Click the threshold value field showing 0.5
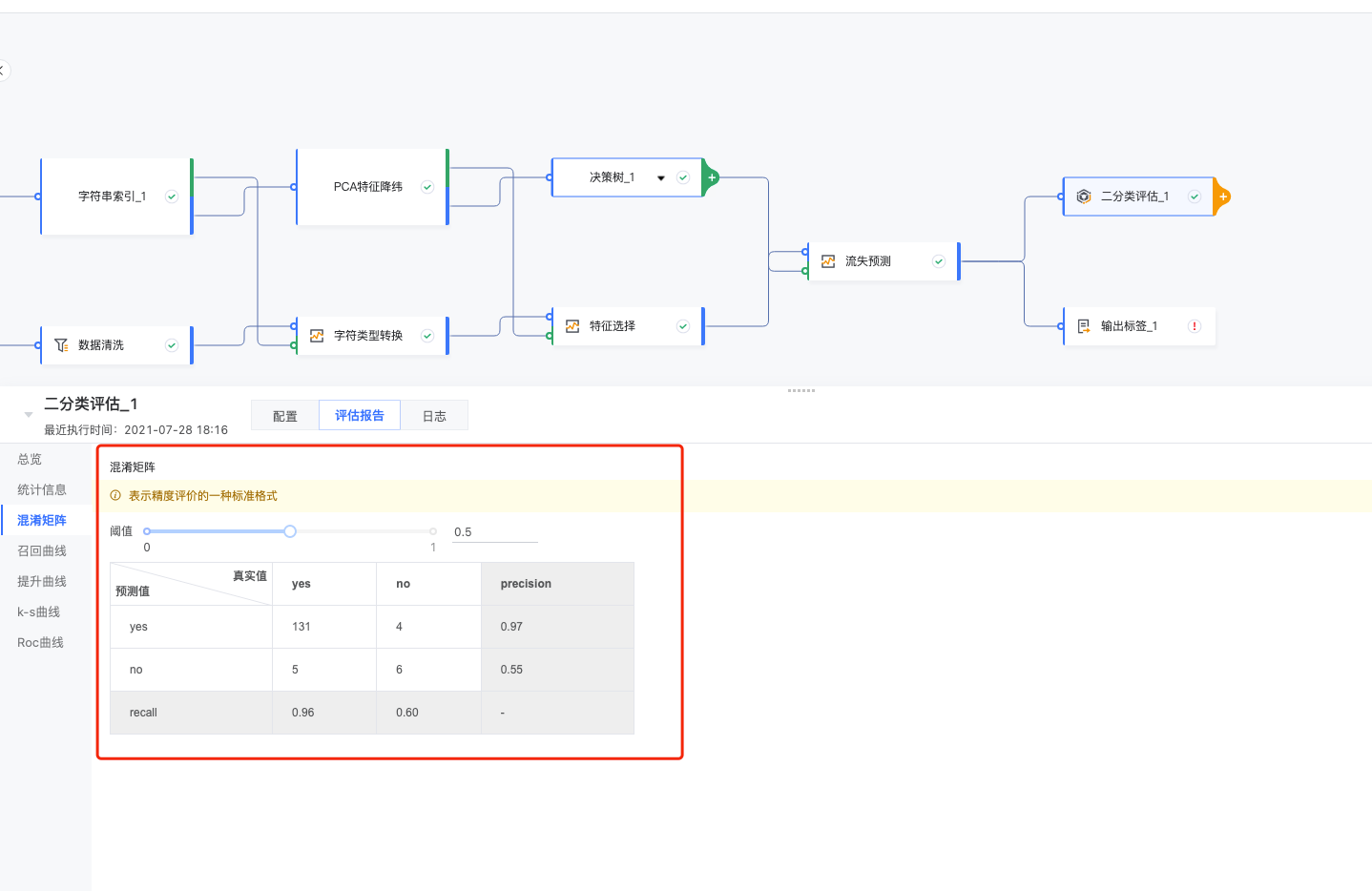Viewport: 1372px width, 891px height. pos(494,532)
